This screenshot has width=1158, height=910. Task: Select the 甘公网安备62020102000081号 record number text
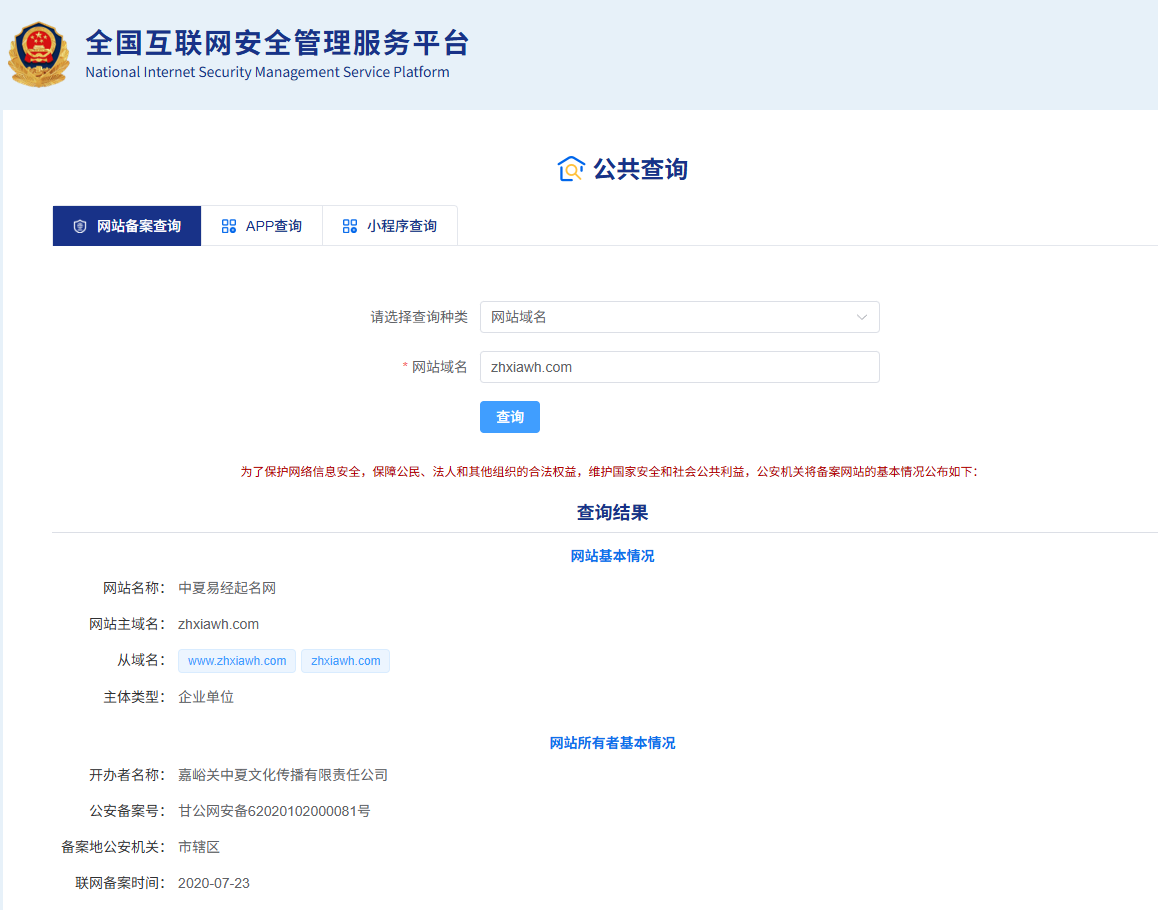(274, 811)
